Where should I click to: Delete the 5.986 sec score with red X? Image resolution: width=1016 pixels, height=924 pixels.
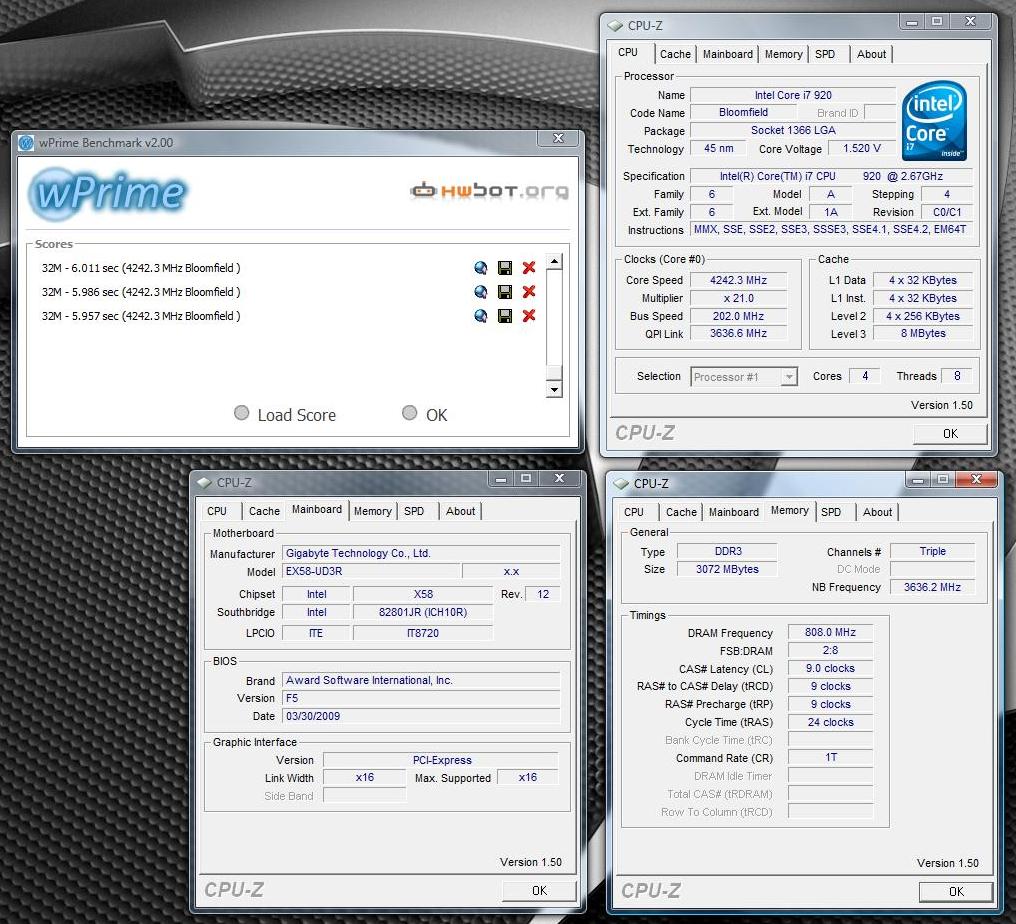tap(529, 292)
